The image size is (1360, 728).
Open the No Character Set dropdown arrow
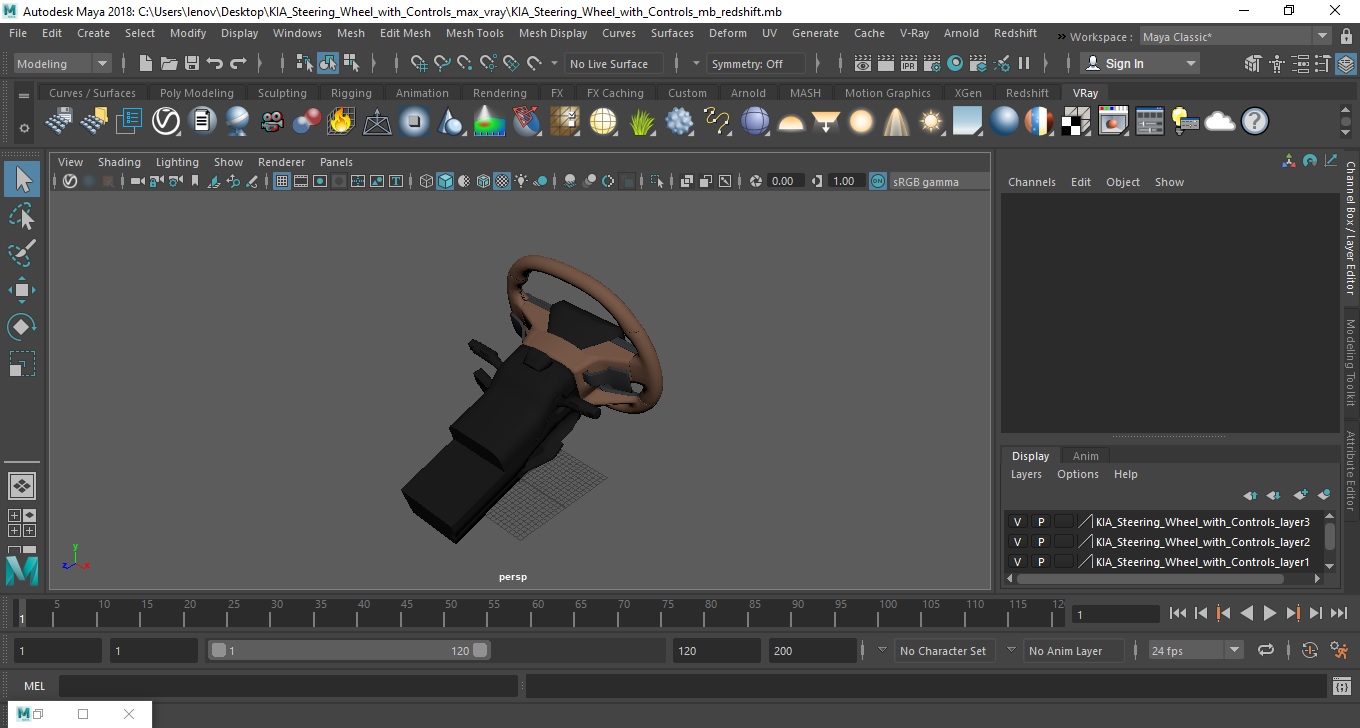point(882,650)
